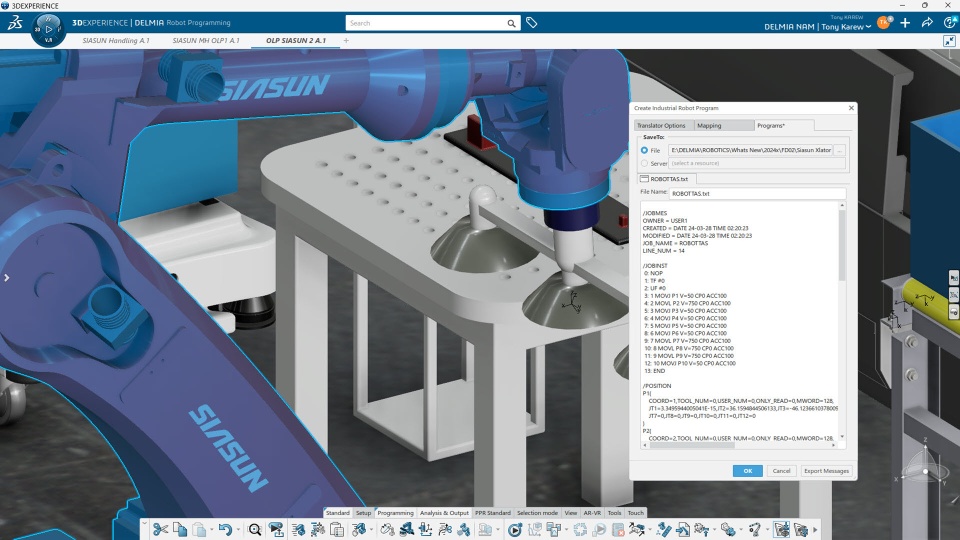Click the browse ellipsis button beside file path
The height and width of the screenshot is (540, 960).
[840, 150]
